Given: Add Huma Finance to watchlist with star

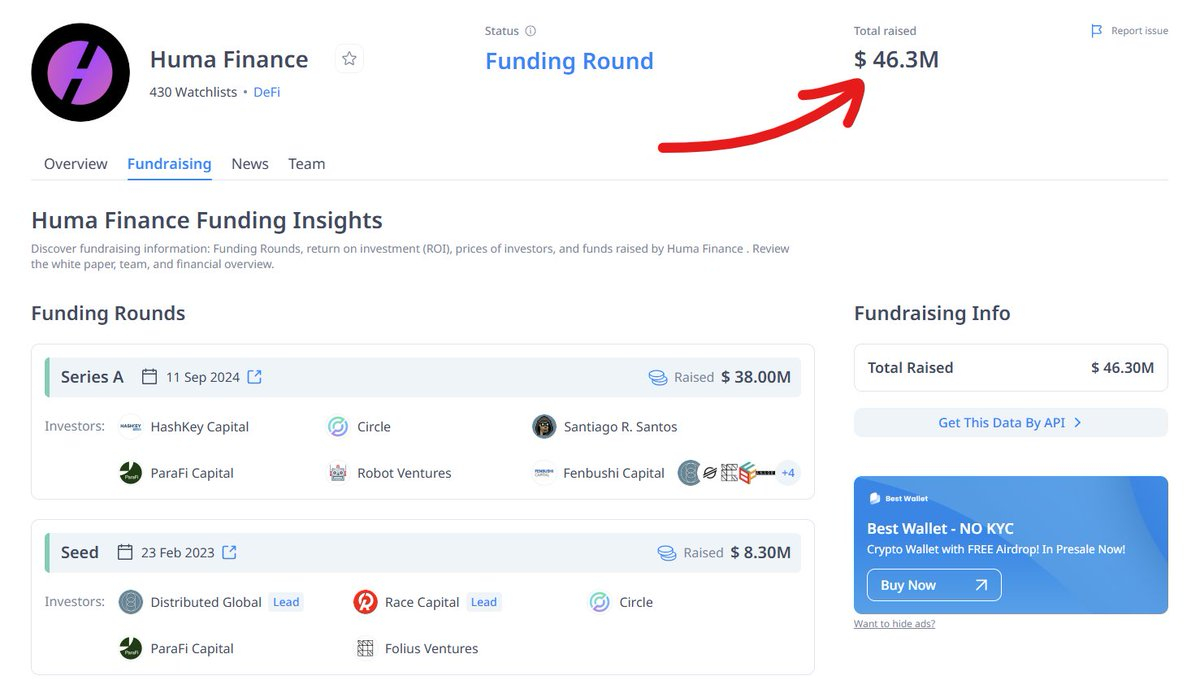Looking at the screenshot, I should [349, 59].
